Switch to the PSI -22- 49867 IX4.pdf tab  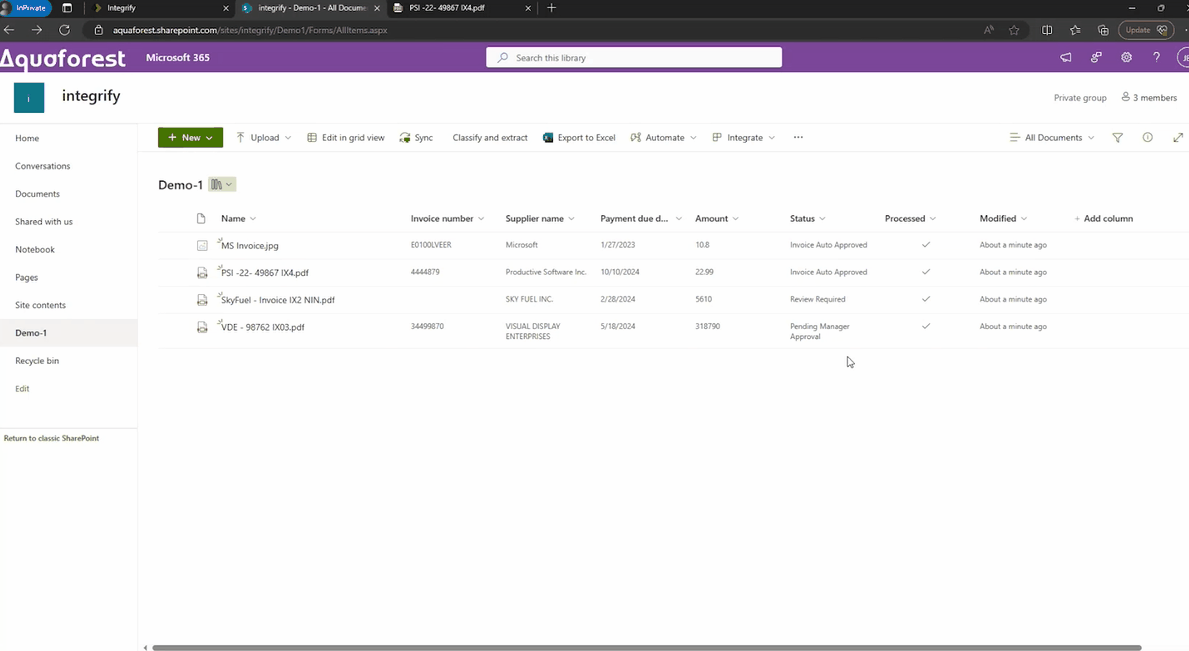tap(447, 8)
